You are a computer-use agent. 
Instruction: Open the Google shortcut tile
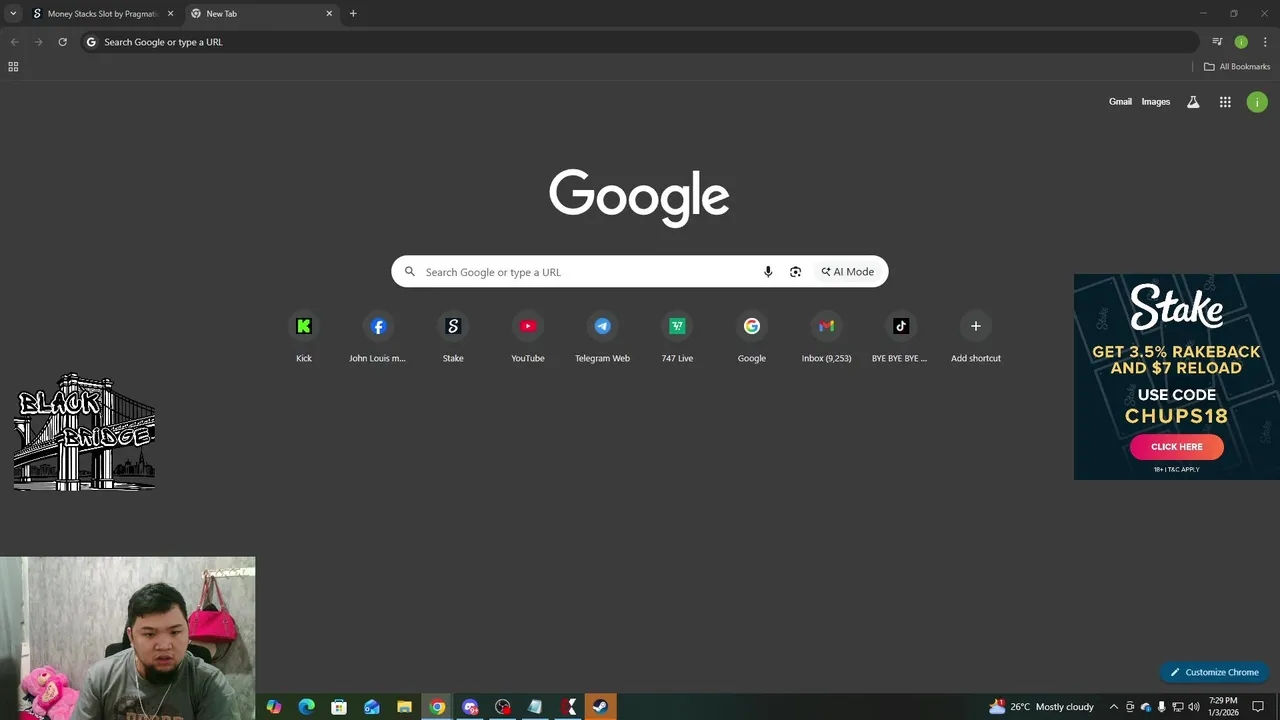pos(752,326)
